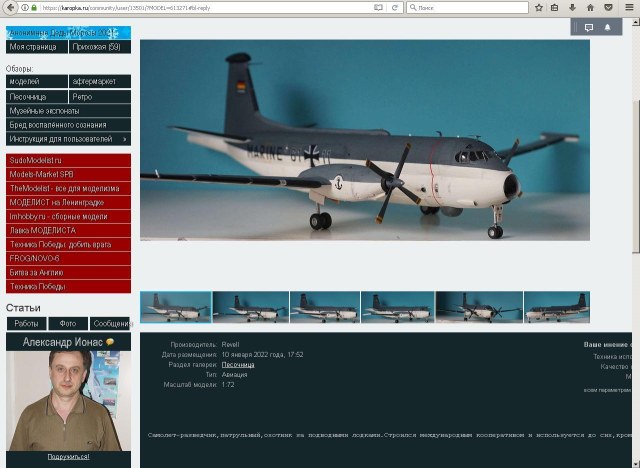Switch to the 'Фото' tab under Статьи
The width and height of the screenshot is (640, 468).
[x=68, y=324]
